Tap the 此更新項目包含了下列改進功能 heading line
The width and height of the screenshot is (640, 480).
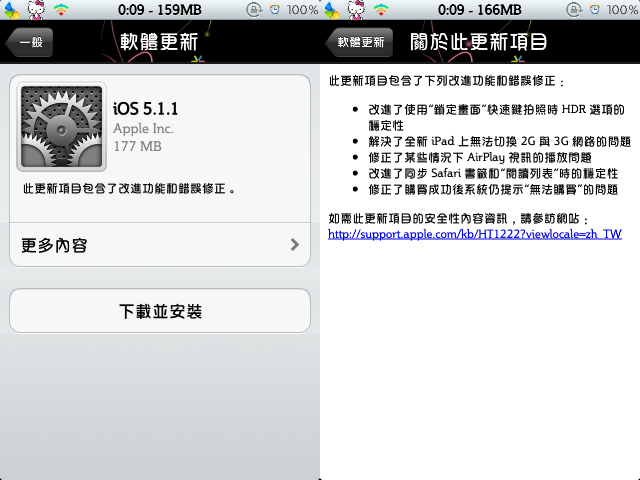point(447,81)
